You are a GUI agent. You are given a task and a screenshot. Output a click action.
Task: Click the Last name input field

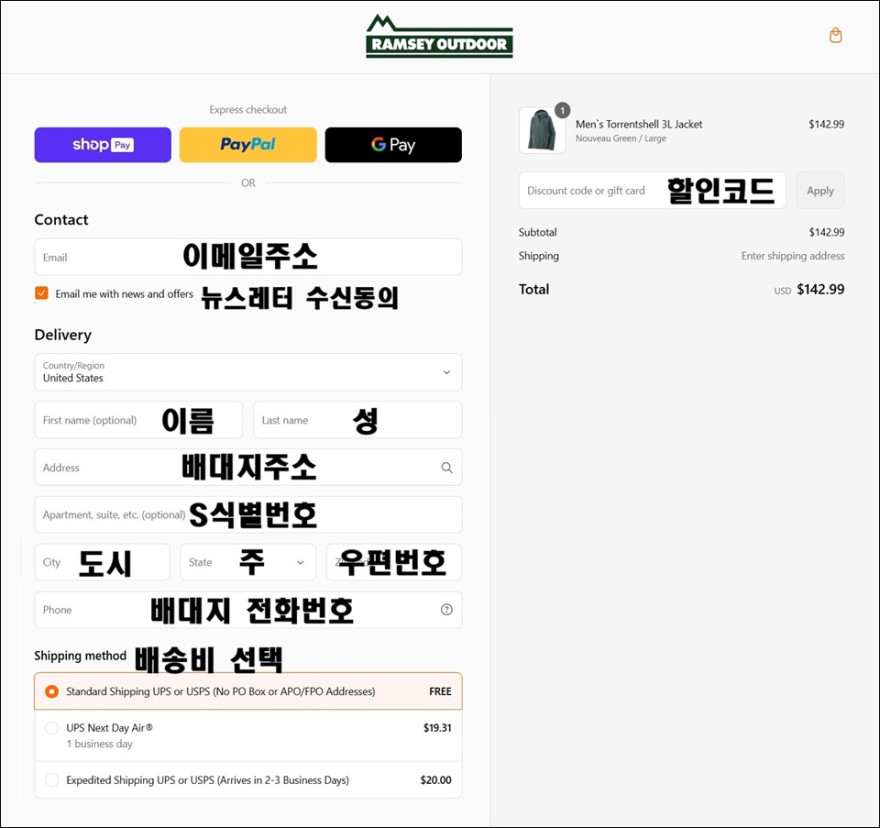(x=358, y=420)
